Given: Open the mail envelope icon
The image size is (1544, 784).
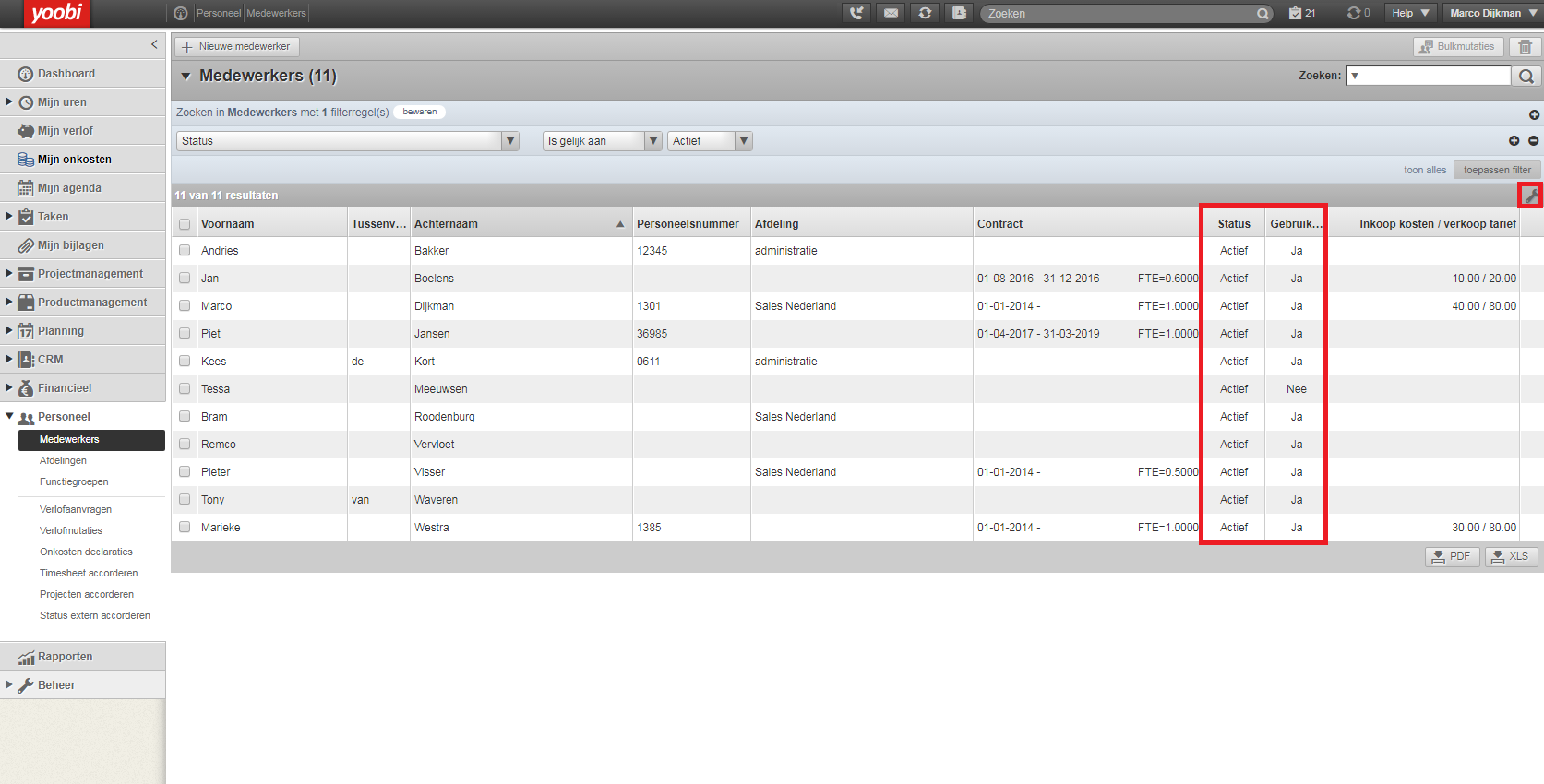Looking at the screenshot, I should click(x=891, y=13).
